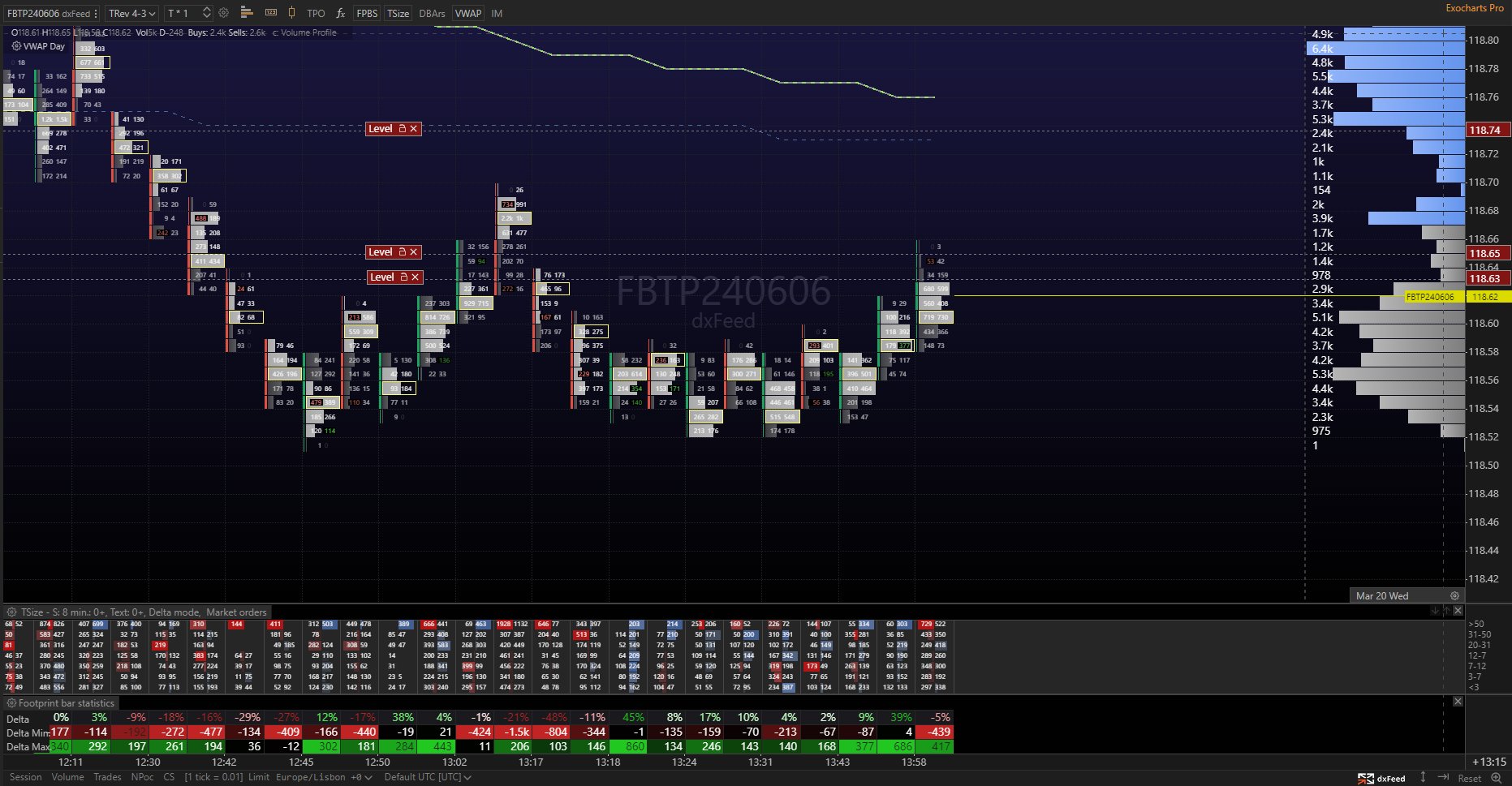The image size is (1512, 786).
Task: Toggle NPoc in the bottom bar
Action: [x=142, y=777]
